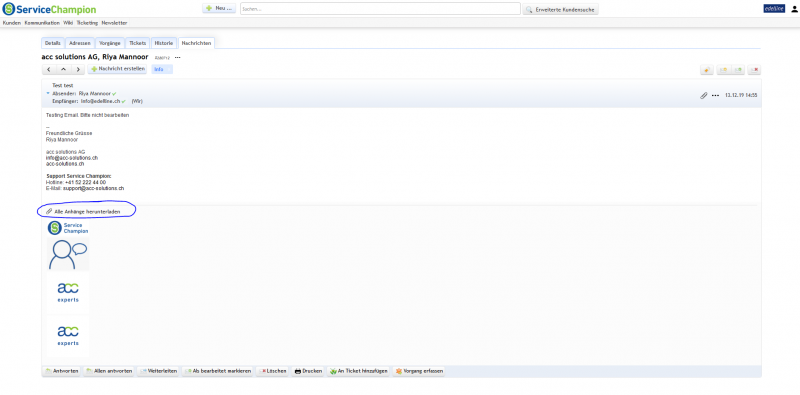Click recipient info@edelline.ch

pos(100,102)
